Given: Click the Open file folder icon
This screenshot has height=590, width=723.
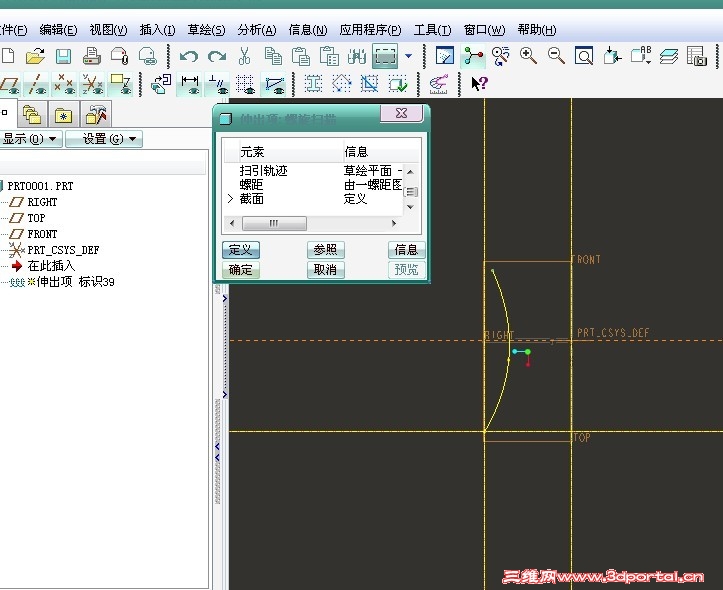Looking at the screenshot, I should pos(35,56).
